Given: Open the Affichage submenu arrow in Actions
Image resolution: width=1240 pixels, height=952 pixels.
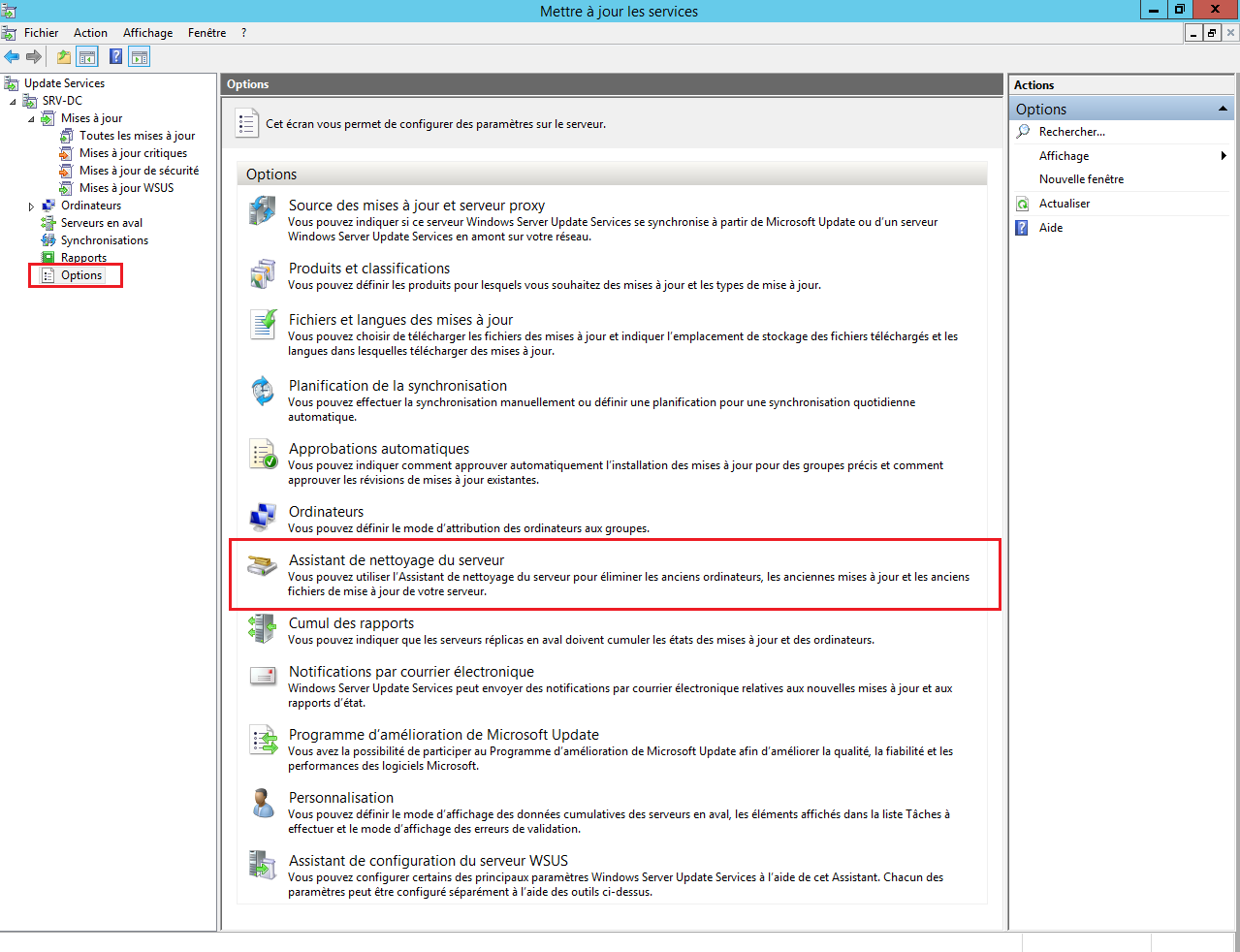Looking at the screenshot, I should (1224, 156).
